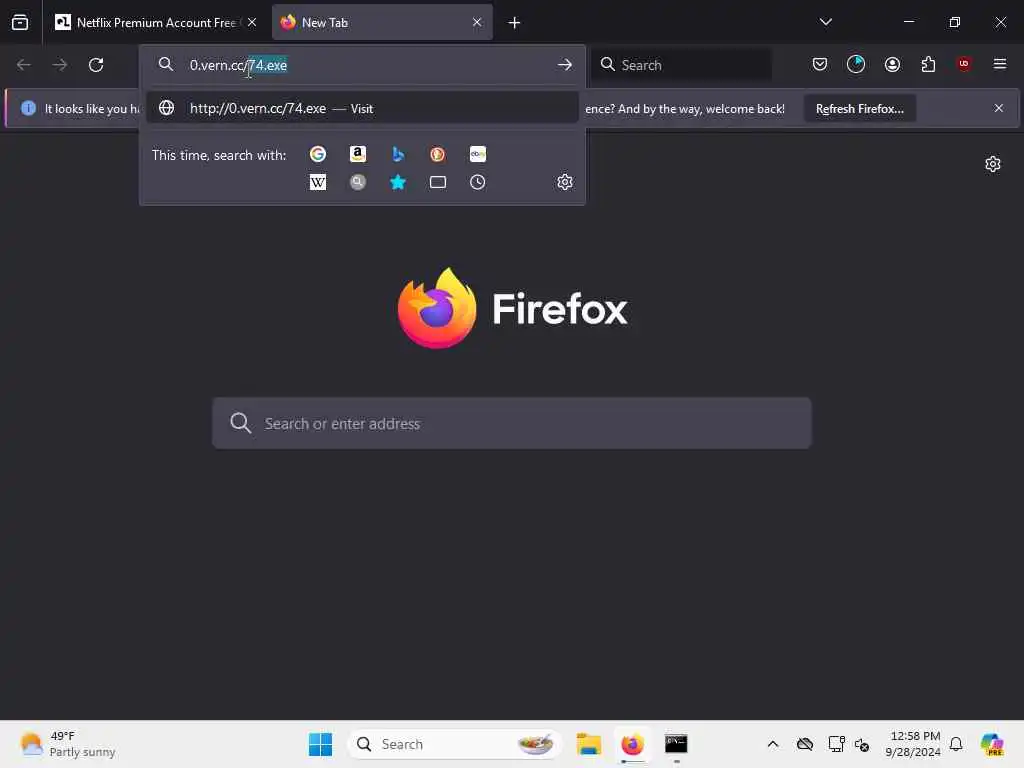
Task: Click the toolbar Search box
Action: pyautogui.click(x=681, y=65)
